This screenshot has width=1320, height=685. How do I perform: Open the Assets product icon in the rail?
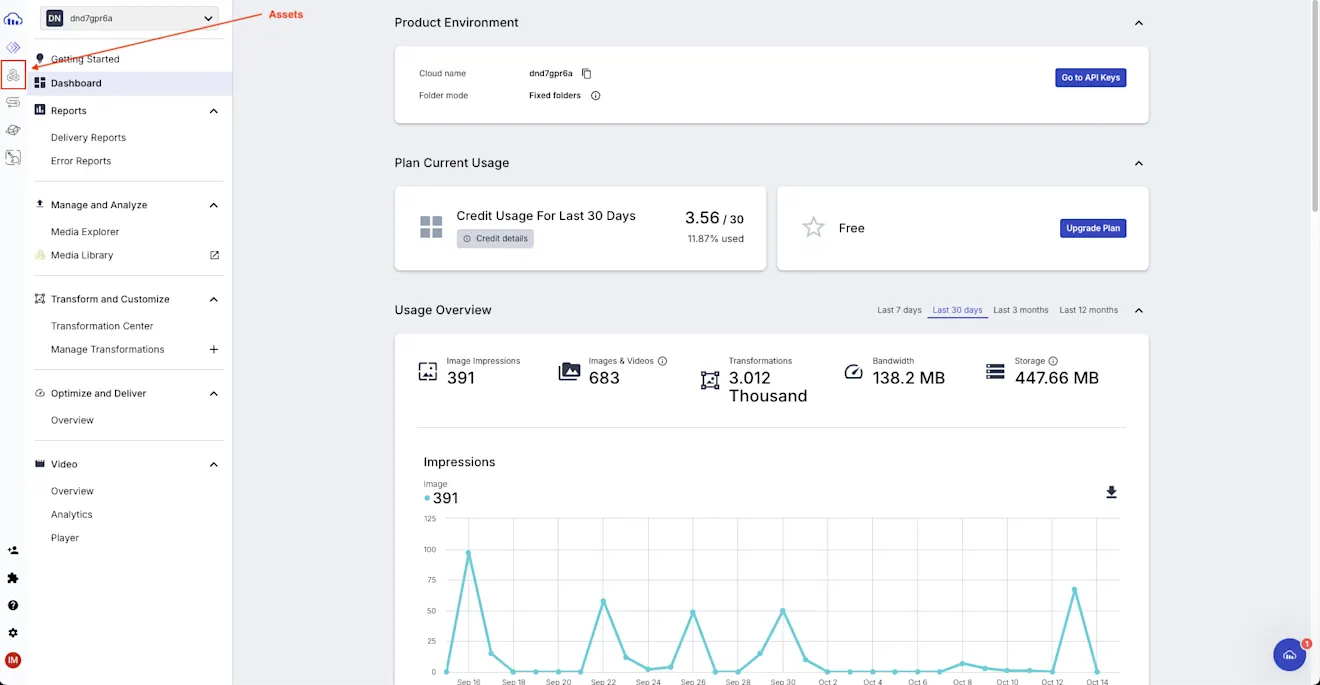coord(13,75)
